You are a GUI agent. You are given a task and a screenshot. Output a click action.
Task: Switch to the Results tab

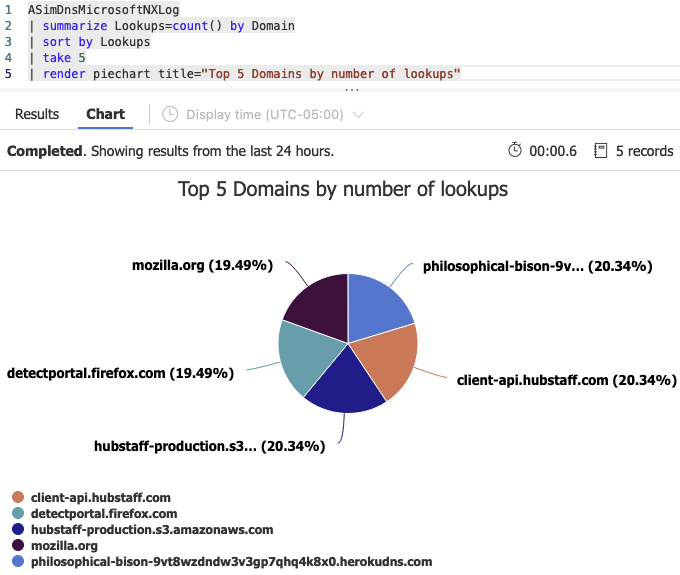point(37,114)
